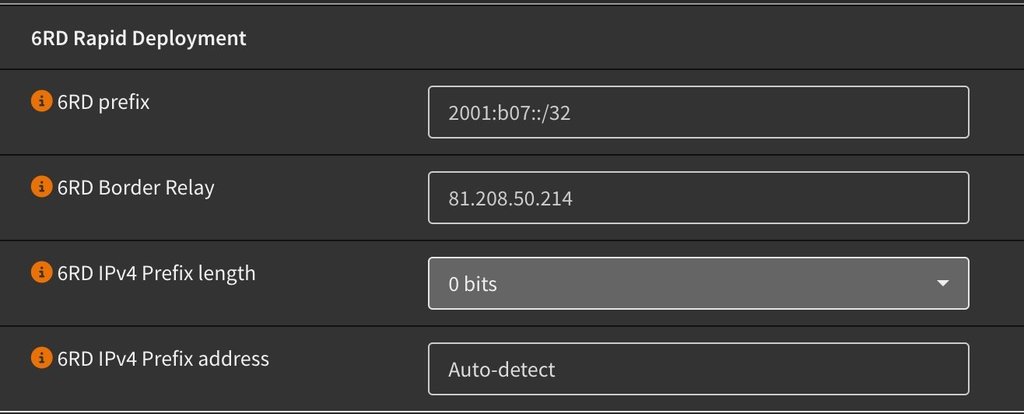This screenshot has height=414, width=1024.
Task: Click the info icon beside 6RD Border Relay
Action: tap(41, 187)
